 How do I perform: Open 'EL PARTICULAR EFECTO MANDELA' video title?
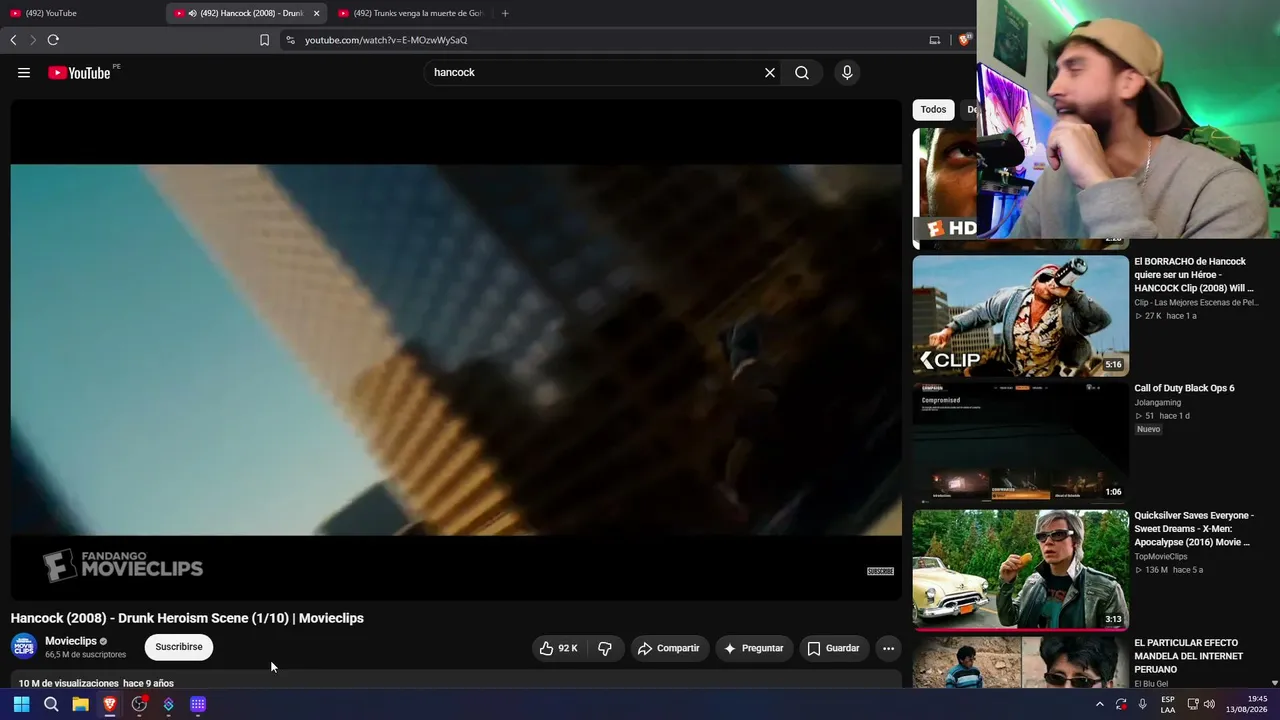[1189, 656]
